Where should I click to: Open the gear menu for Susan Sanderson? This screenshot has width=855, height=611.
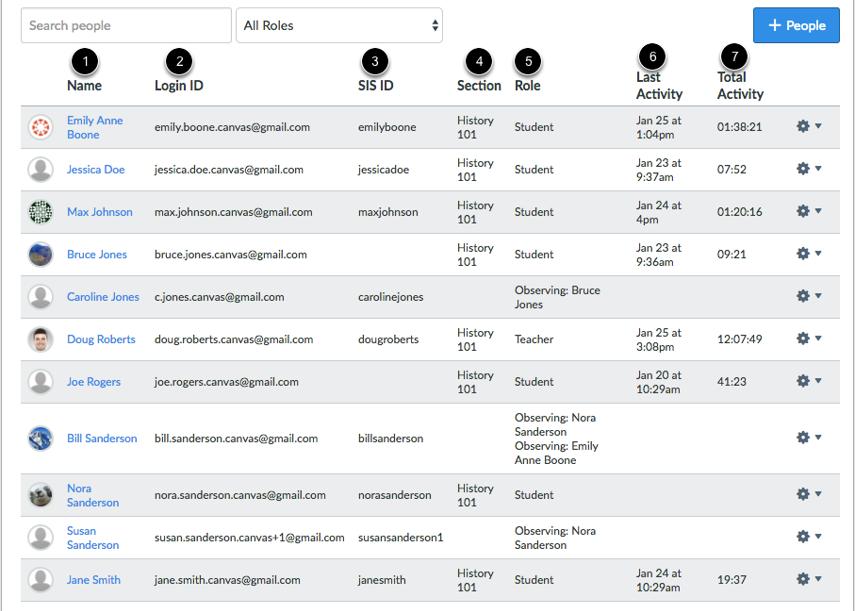pyautogui.click(x=809, y=537)
